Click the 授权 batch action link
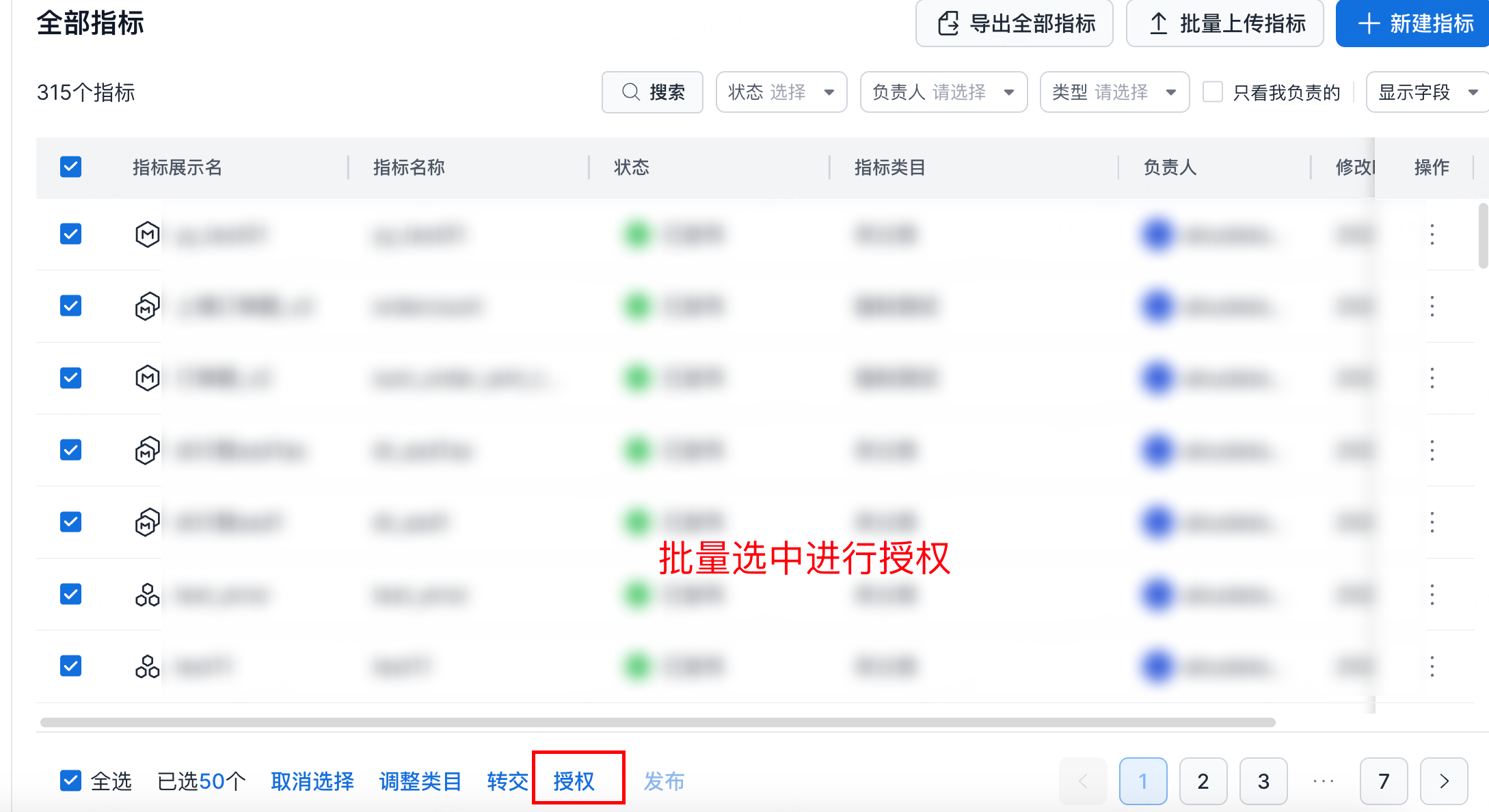The height and width of the screenshot is (812, 1489). [x=574, y=781]
